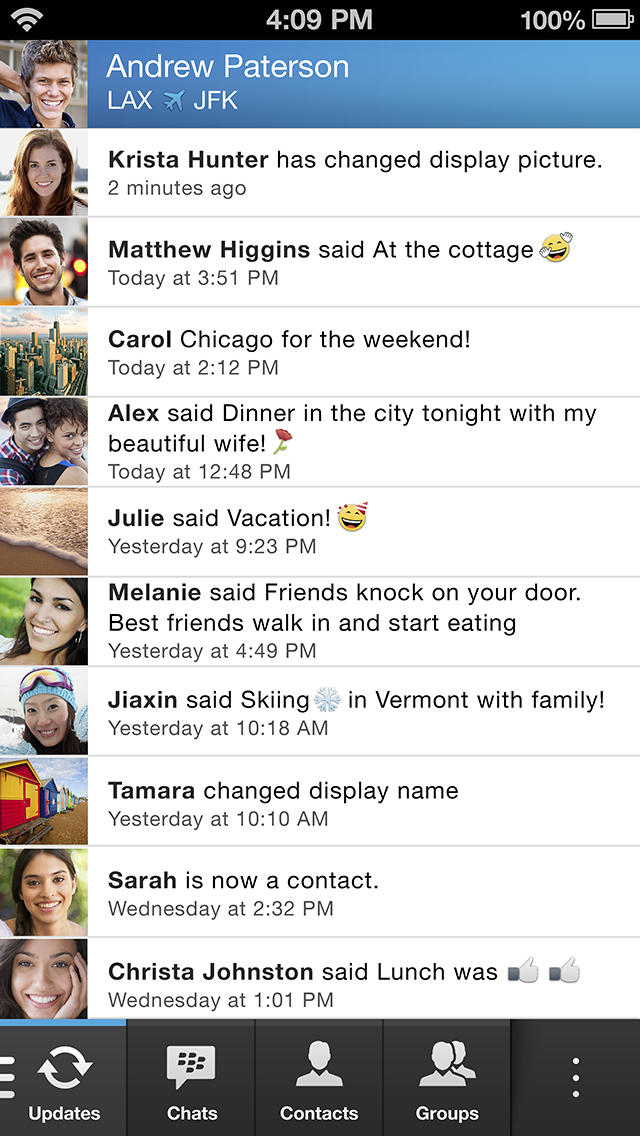Open the three-dot overflow menu
Screen dimensions: 640x1136
tap(575, 1078)
